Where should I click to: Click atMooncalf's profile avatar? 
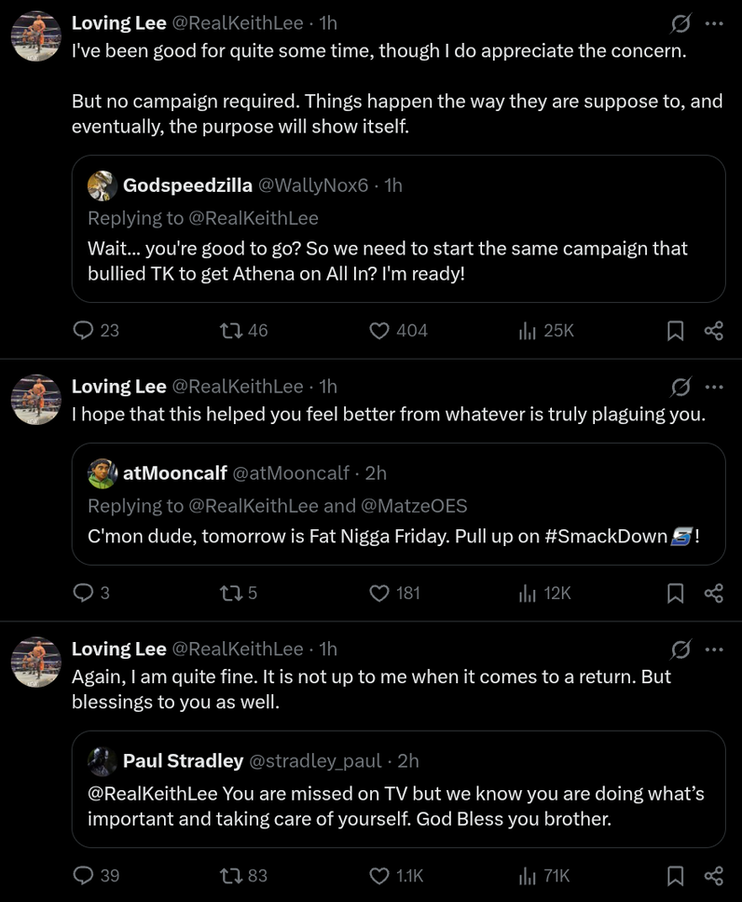pos(101,473)
